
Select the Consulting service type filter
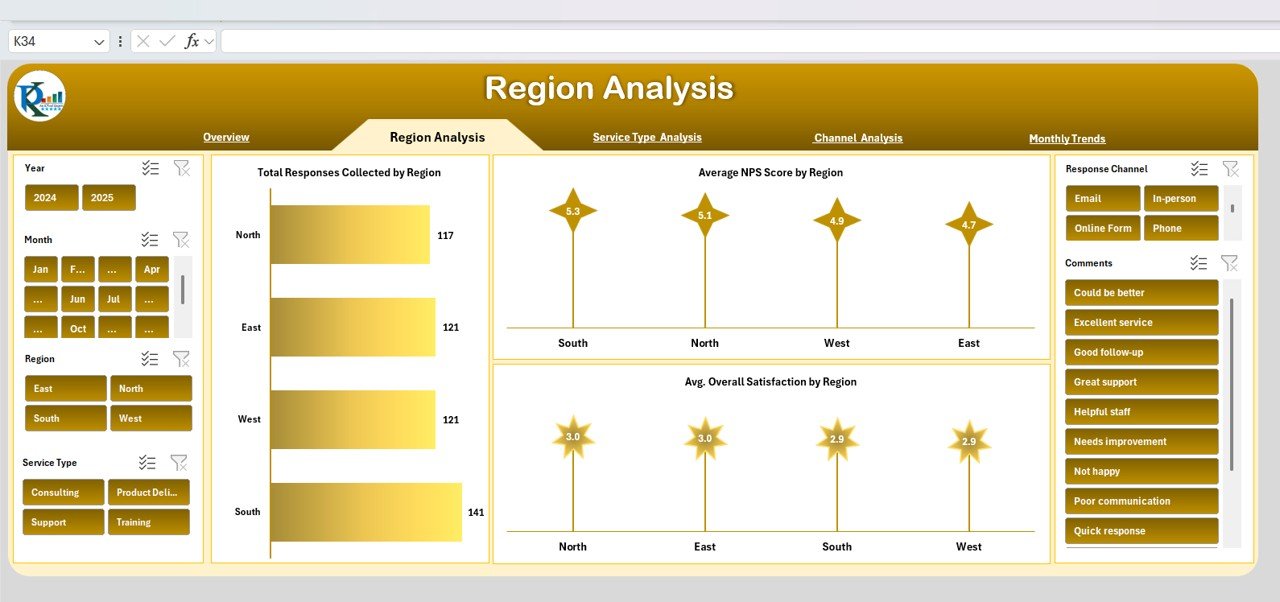(x=62, y=492)
